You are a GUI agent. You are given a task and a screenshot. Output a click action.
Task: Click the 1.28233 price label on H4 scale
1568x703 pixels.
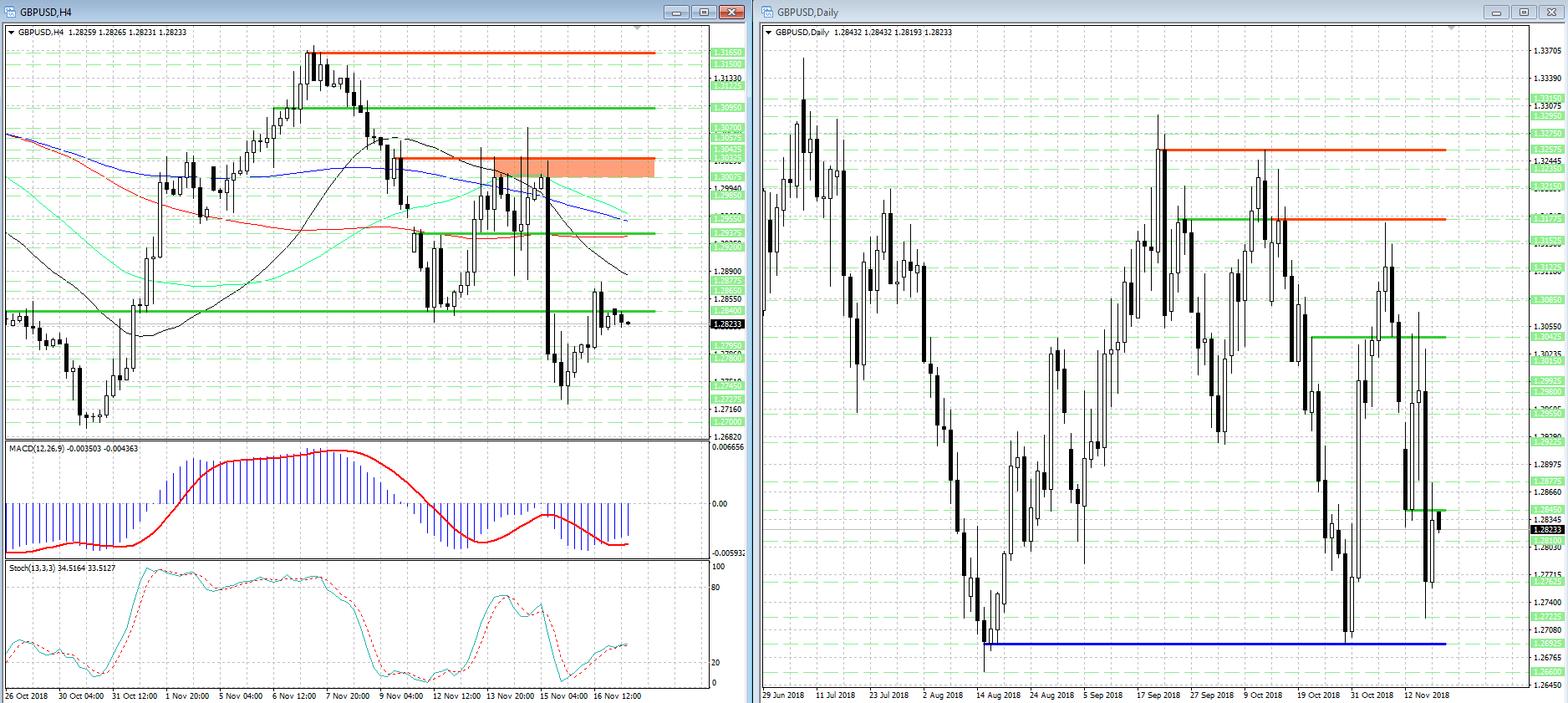point(726,324)
